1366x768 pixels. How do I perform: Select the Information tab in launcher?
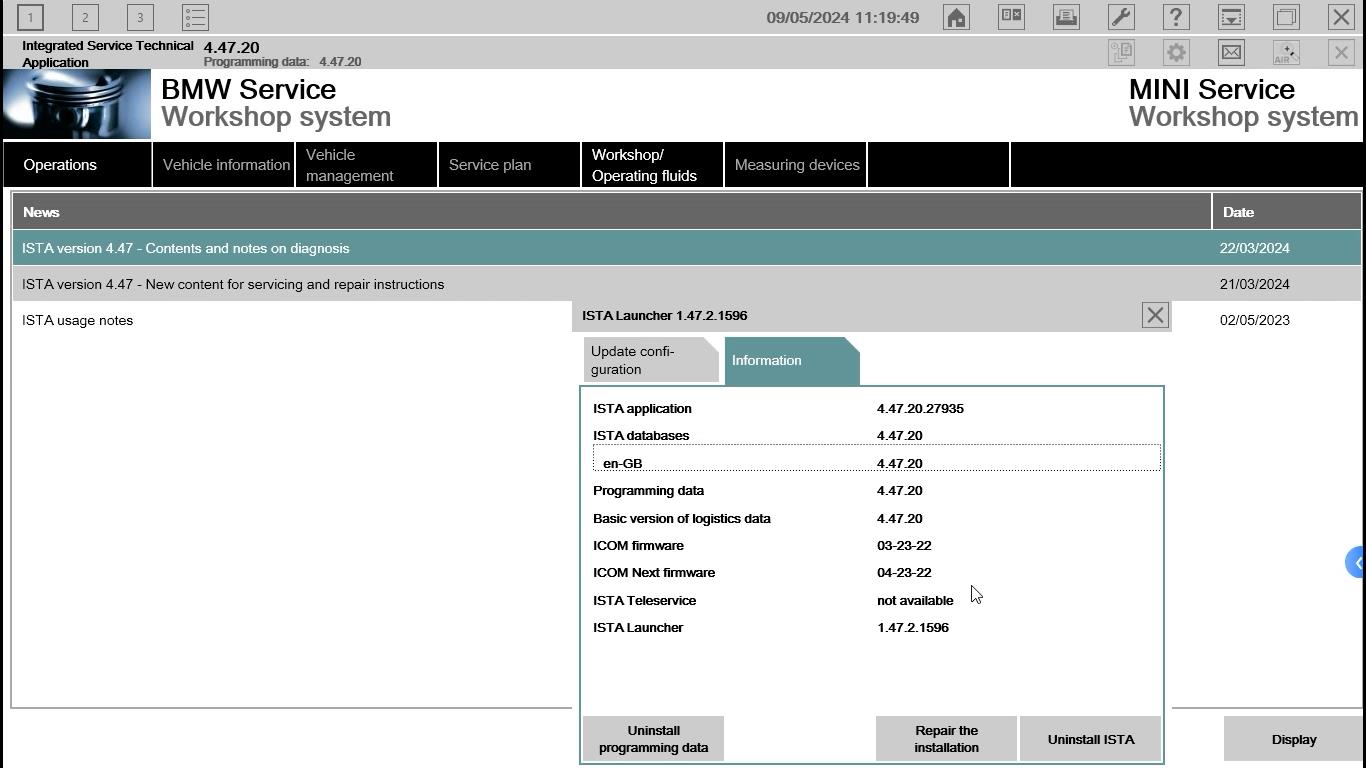[790, 360]
